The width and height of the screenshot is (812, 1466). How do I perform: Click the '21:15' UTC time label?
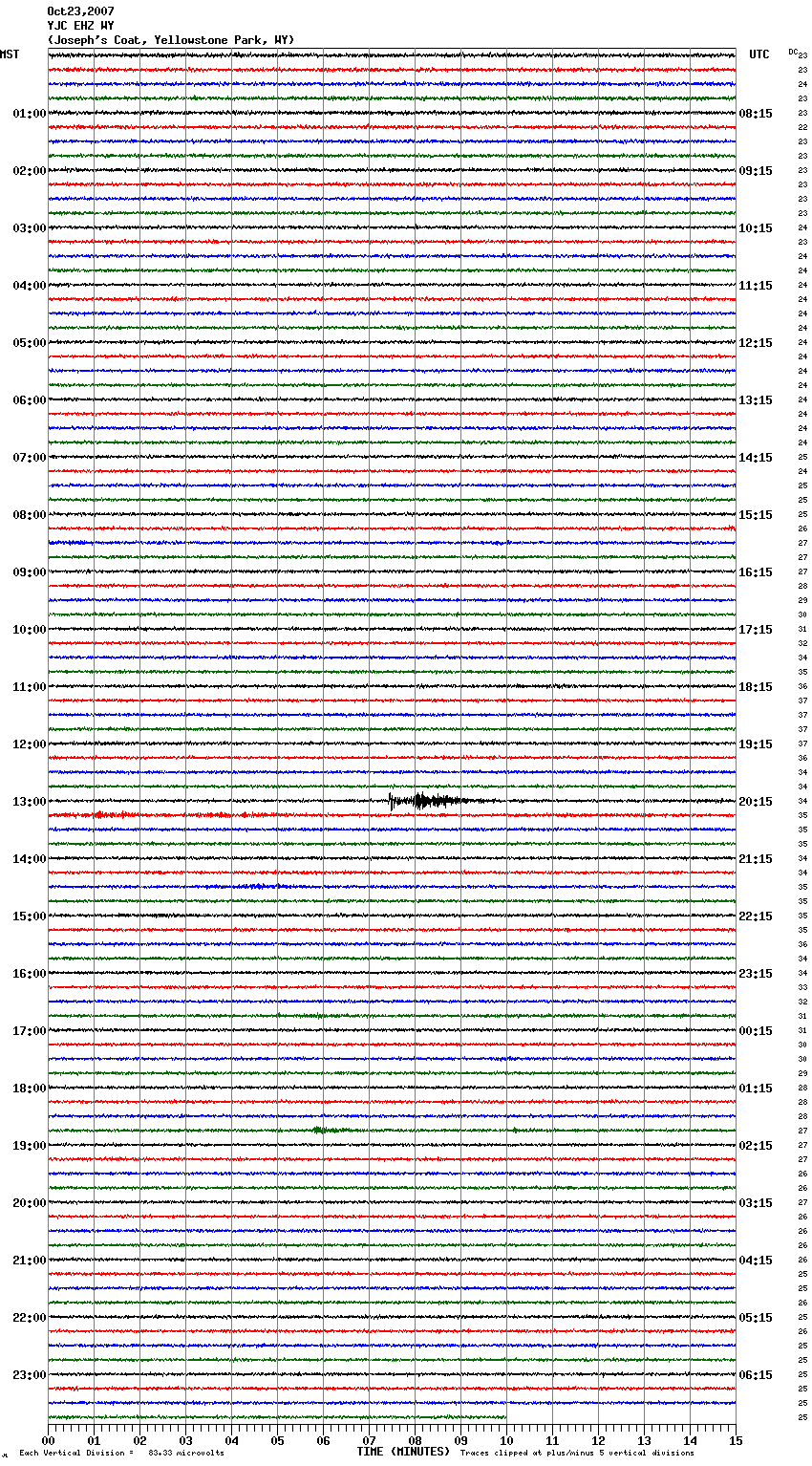coord(756,859)
